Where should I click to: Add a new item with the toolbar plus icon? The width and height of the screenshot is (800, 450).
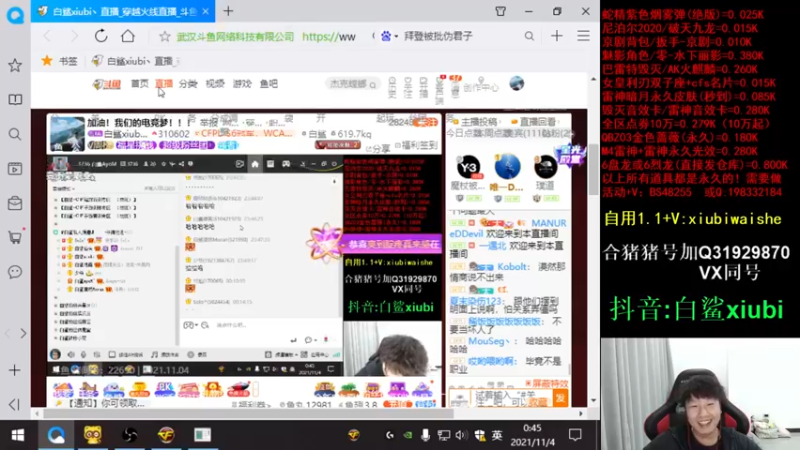(557, 36)
